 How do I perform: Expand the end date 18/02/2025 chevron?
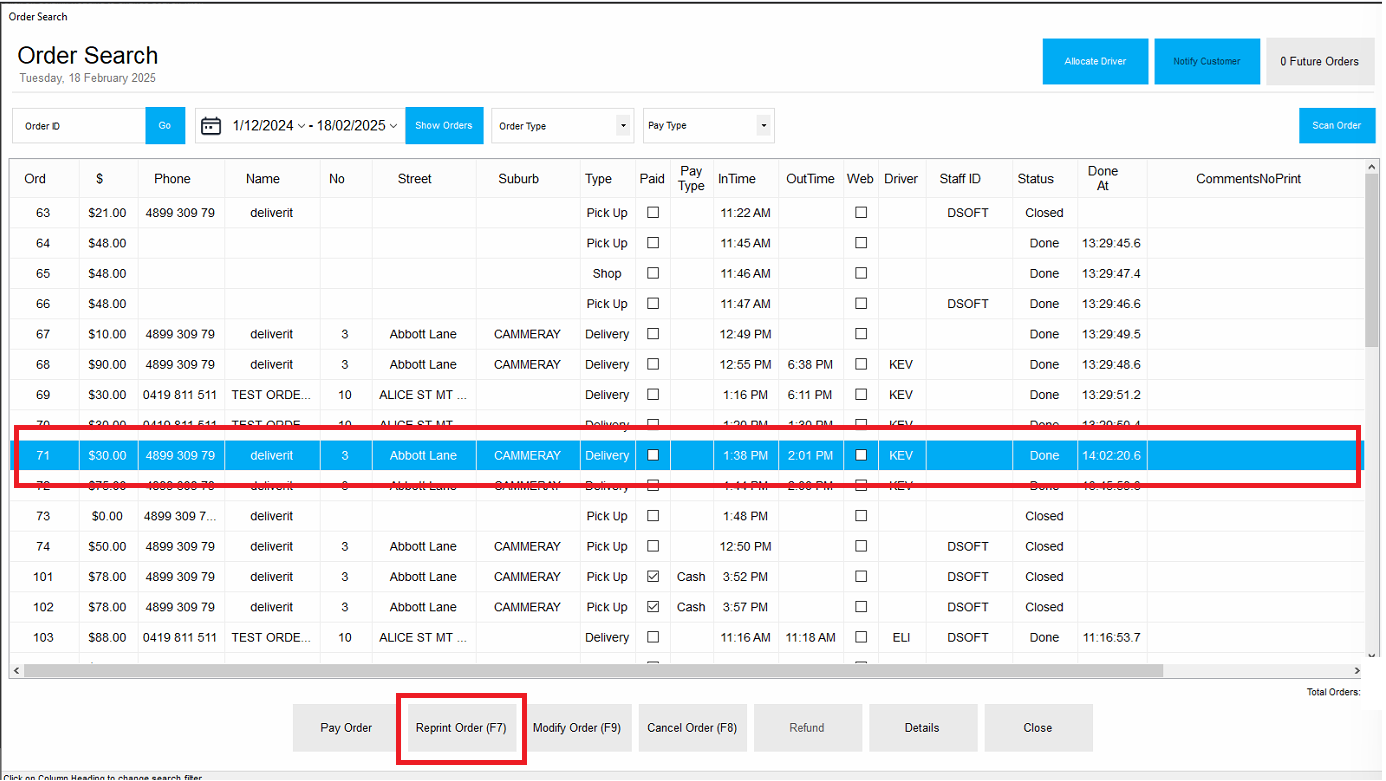click(x=393, y=126)
